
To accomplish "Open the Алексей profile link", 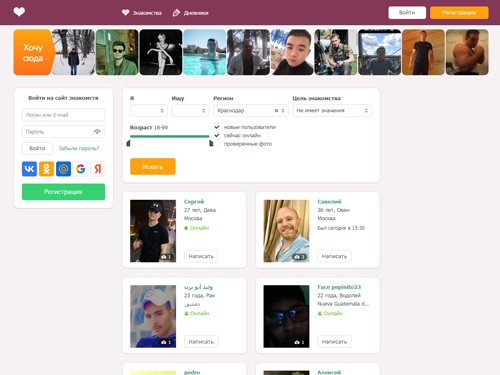I will point(329,372).
